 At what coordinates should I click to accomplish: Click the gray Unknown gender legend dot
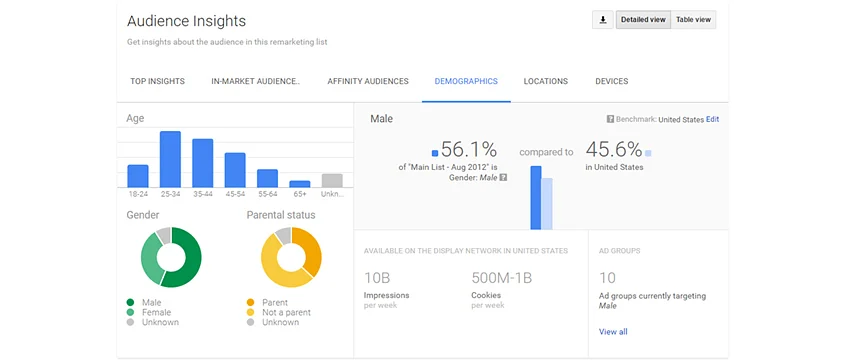coord(130,322)
